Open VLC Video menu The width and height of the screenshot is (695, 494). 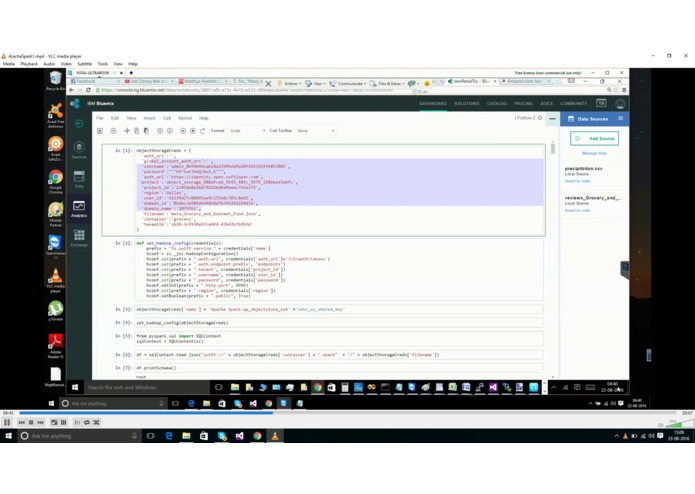66,64
